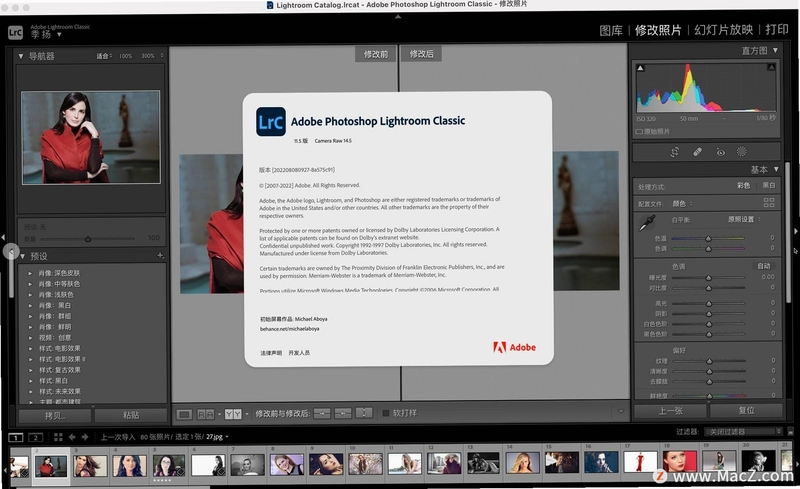Switch to the 打印 Print module
This screenshot has height=489, width=800.
click(777, 29)
